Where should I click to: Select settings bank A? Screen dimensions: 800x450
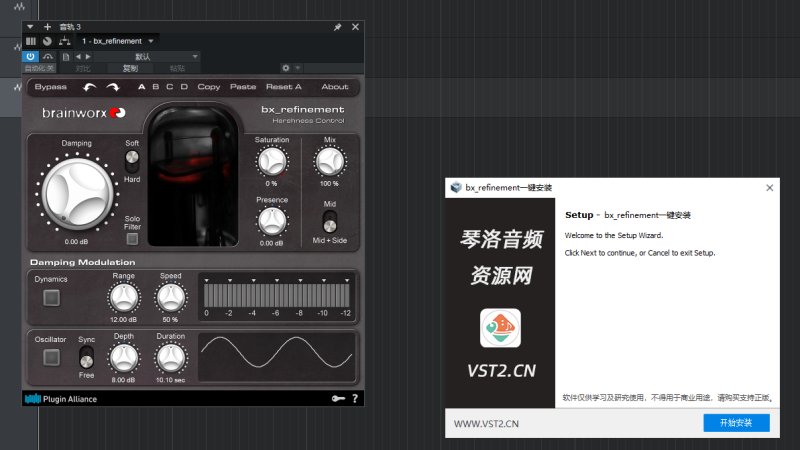[x=141, y=87]
